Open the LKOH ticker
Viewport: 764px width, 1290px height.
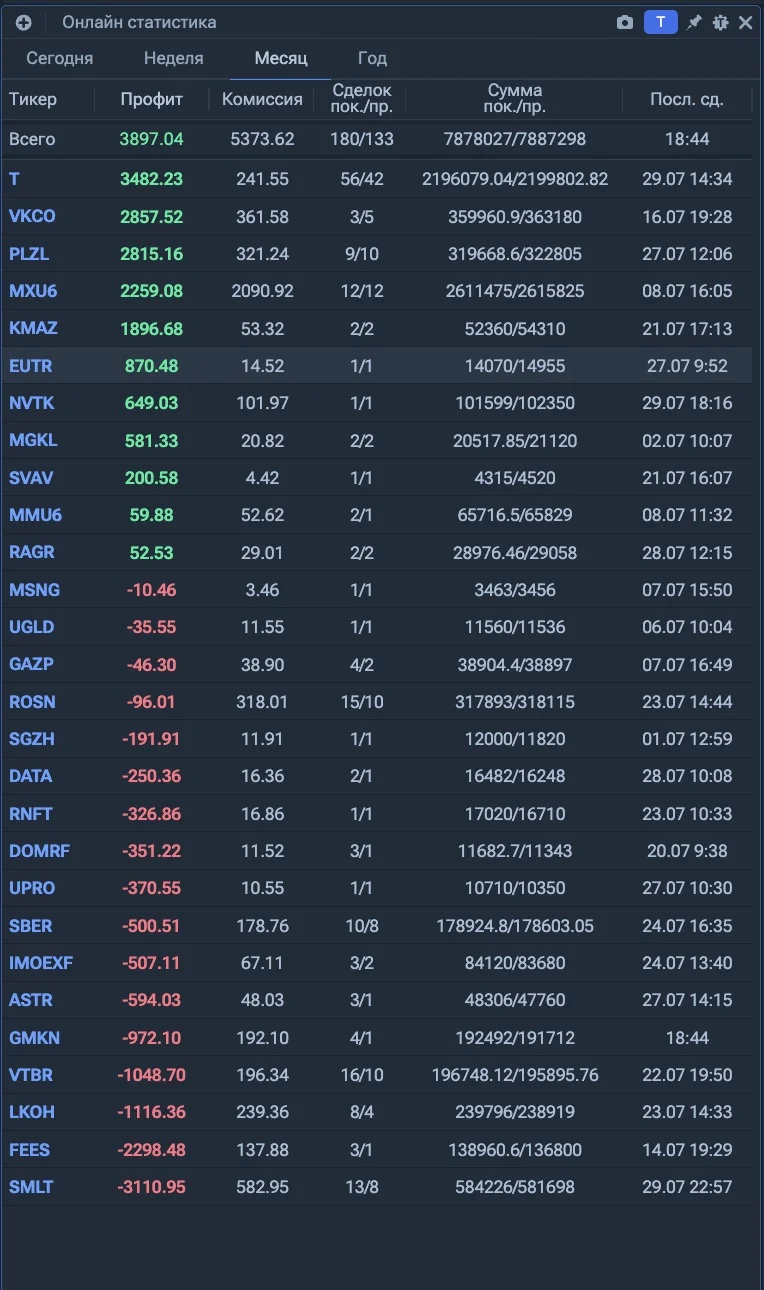coord(32,1112)
